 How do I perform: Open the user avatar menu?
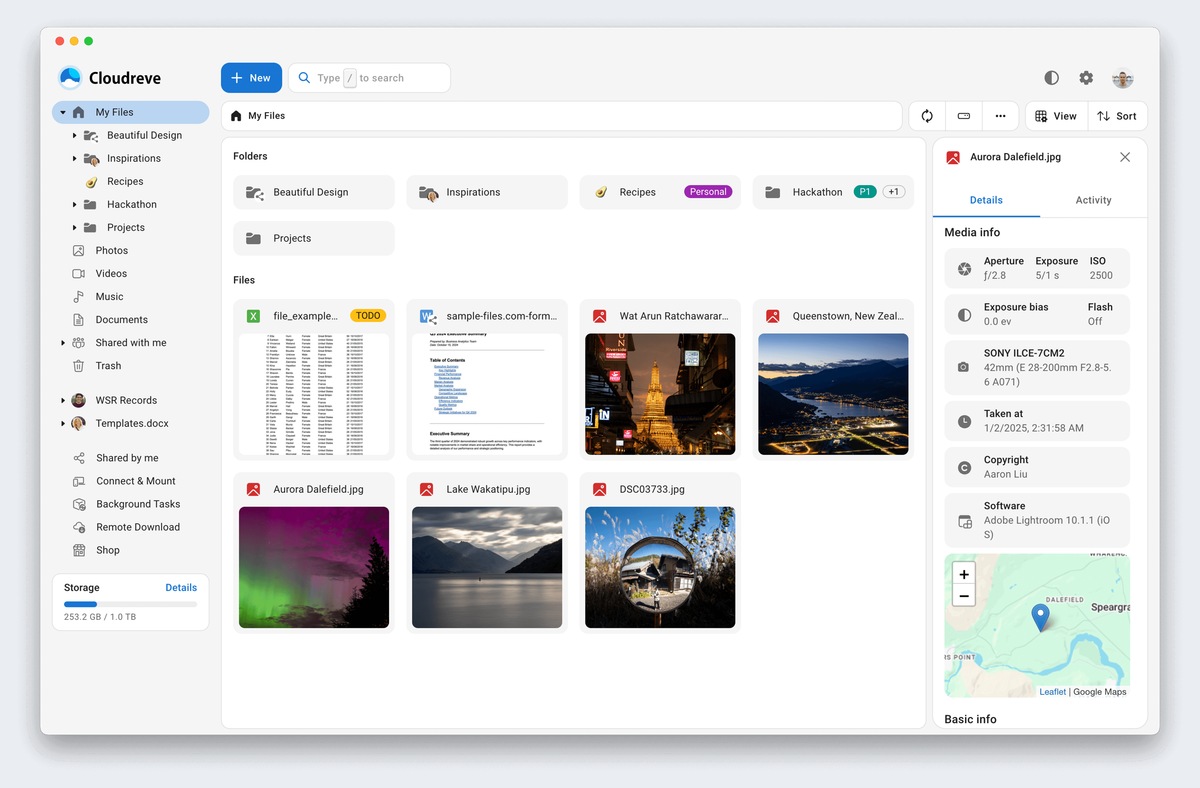tap(1123, 78)
